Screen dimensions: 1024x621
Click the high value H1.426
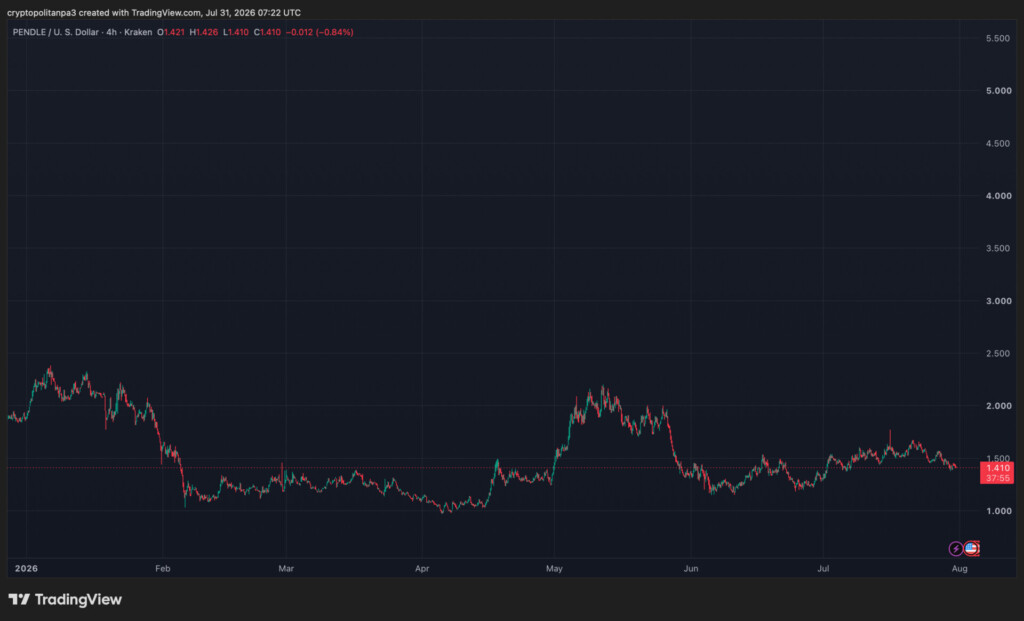(204, 32)
